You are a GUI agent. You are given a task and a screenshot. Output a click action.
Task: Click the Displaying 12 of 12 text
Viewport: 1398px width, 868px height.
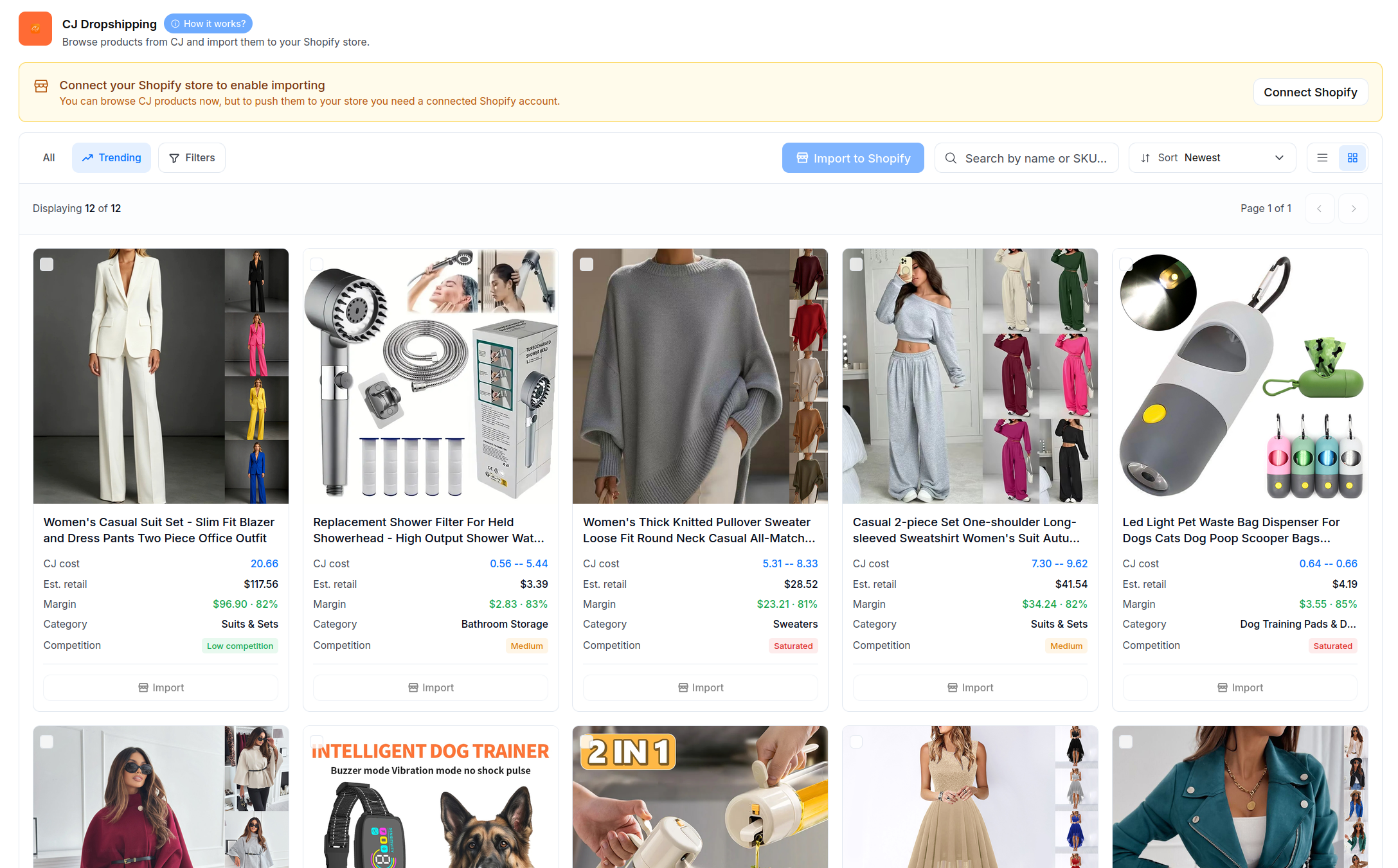coord(76,209)
